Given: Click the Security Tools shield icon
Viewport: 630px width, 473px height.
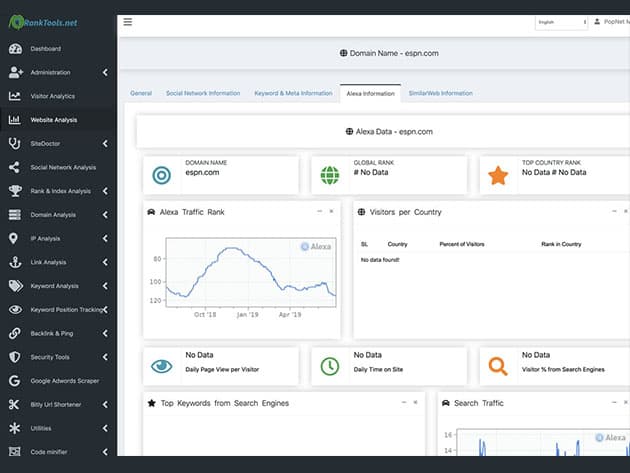Looking at the screenshot, I should [15, 357].
